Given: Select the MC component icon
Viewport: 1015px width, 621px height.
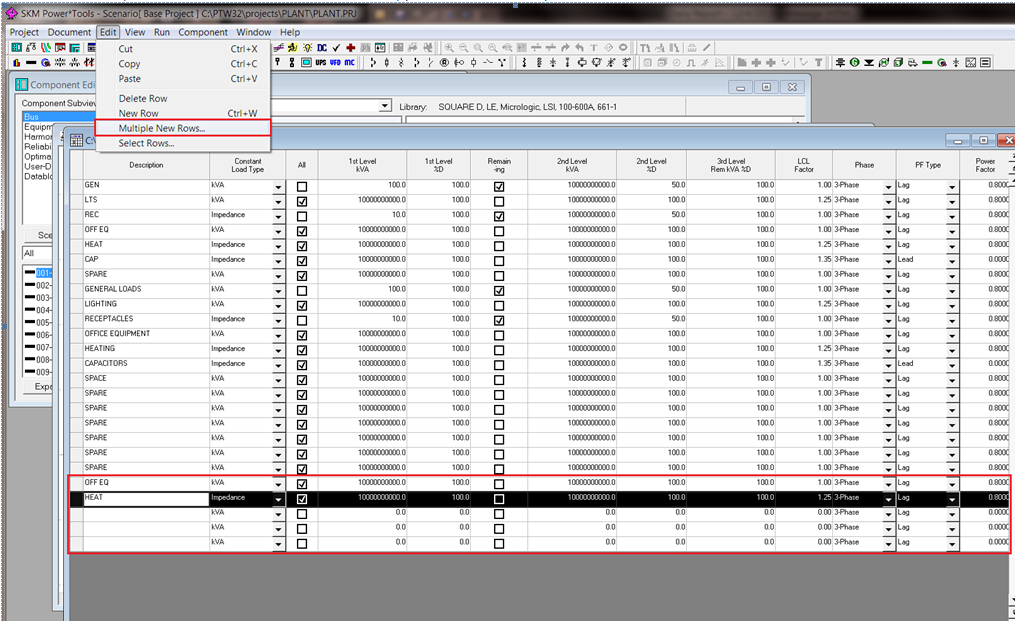Looking at the screenshot, I should (349, 62).
